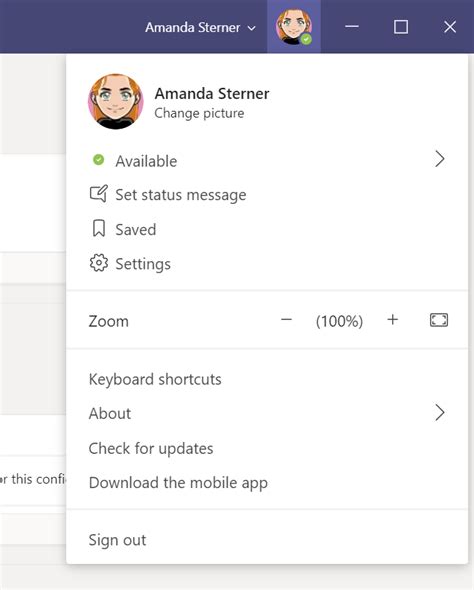
Task: Expand the chevron beside About
Action: coord(439,413)
